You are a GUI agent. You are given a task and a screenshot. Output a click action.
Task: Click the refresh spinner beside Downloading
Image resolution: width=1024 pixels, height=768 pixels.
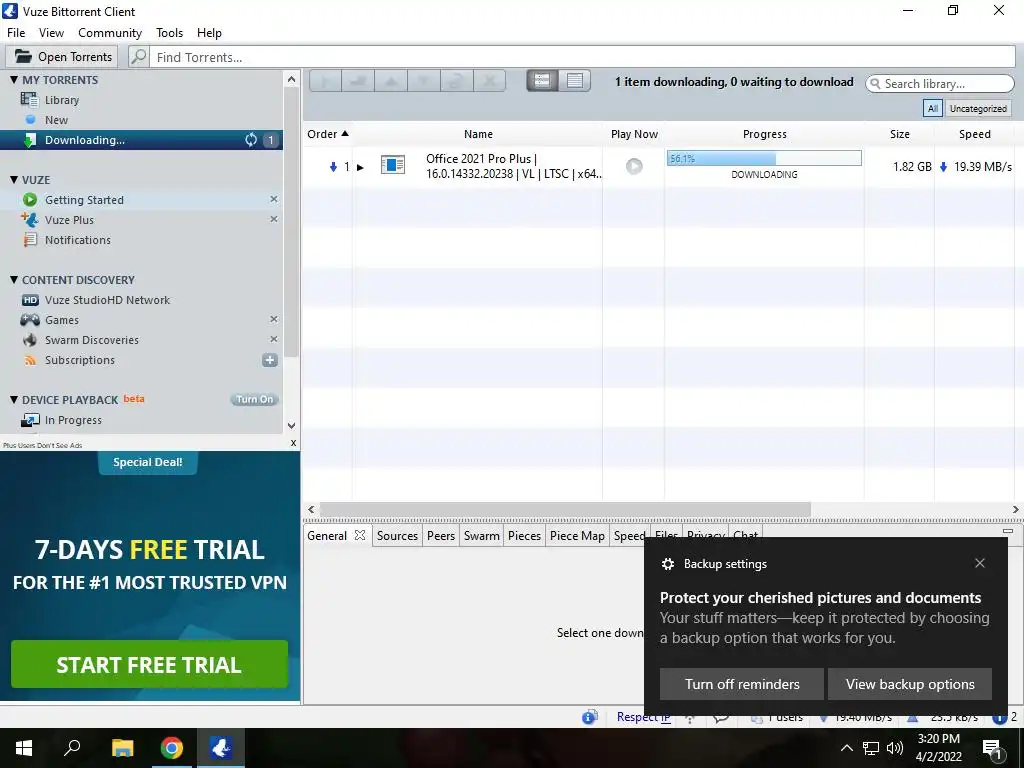[x=251, y=140]
